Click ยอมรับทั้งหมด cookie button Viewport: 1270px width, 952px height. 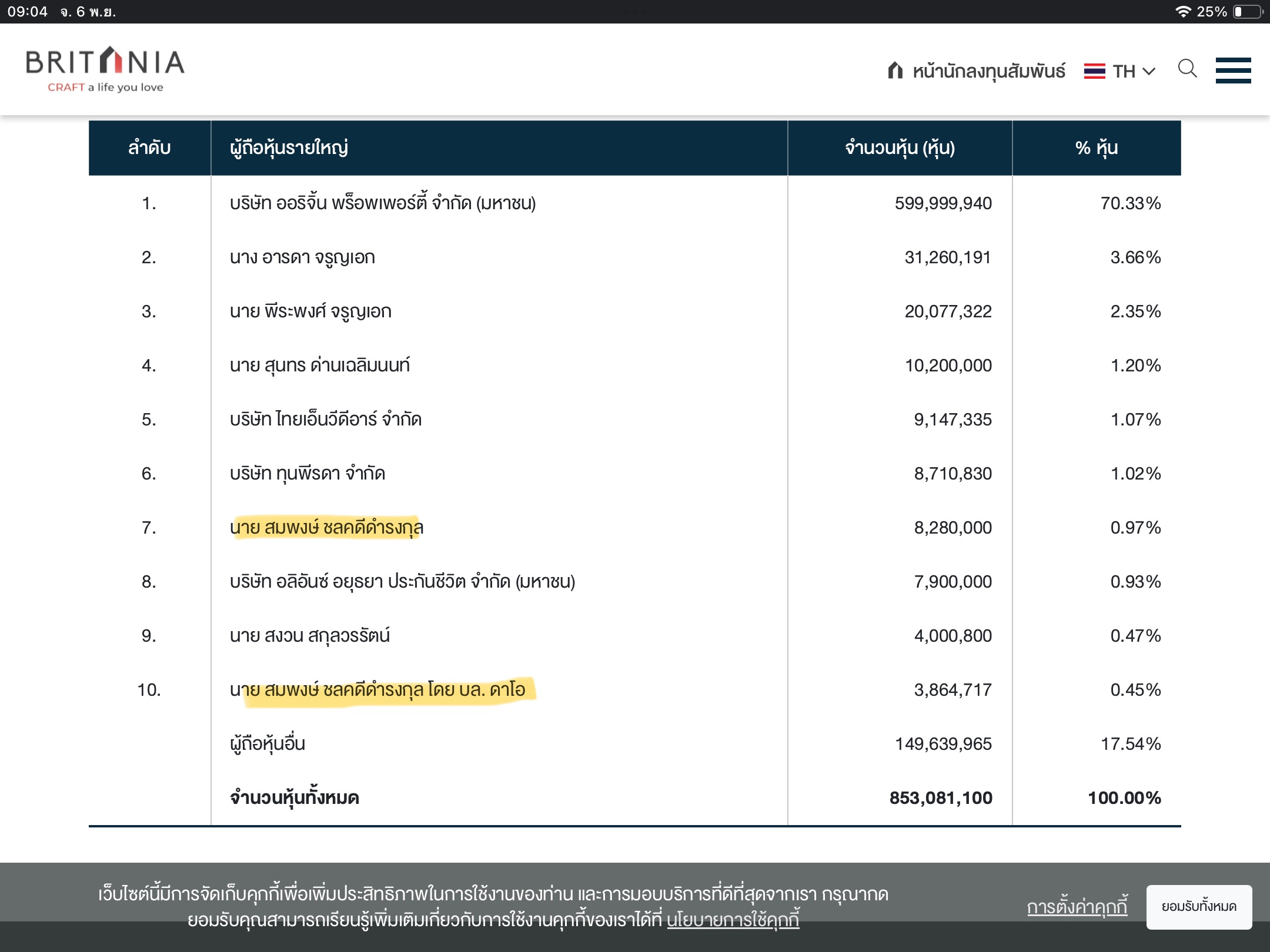coord(1198,907)
